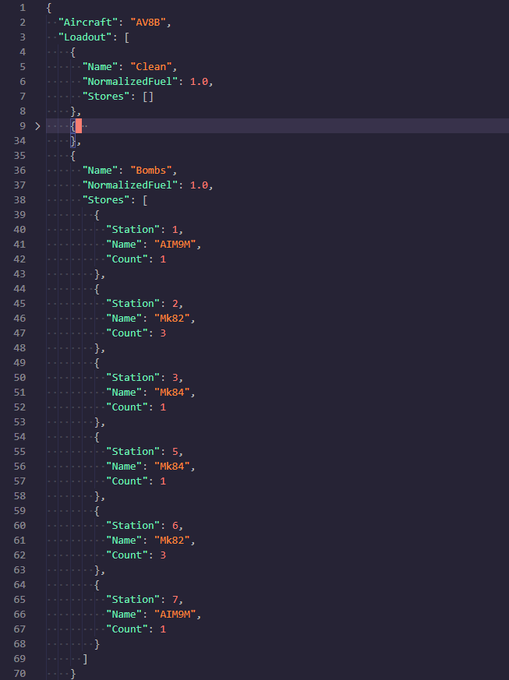
Task: Click the Station value 5 on line 55
Action: [x=175, y=451]
